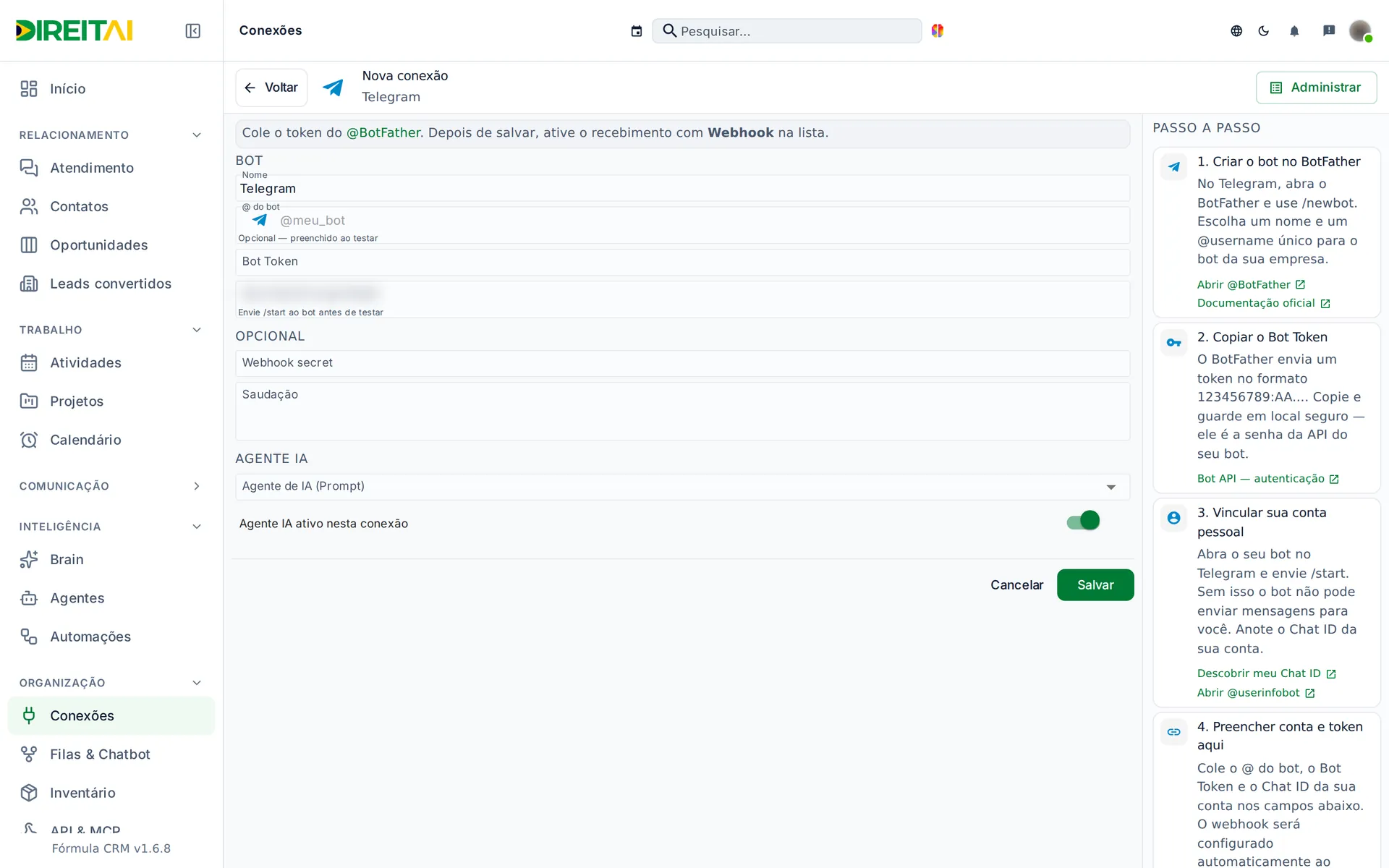Open Atividades in sidebar

pos(111,362)
